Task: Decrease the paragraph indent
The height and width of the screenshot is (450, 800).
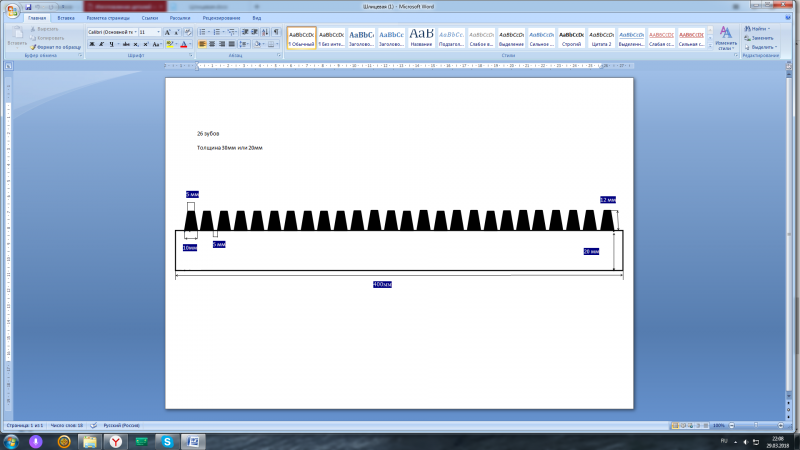Action: coord(245,32)
